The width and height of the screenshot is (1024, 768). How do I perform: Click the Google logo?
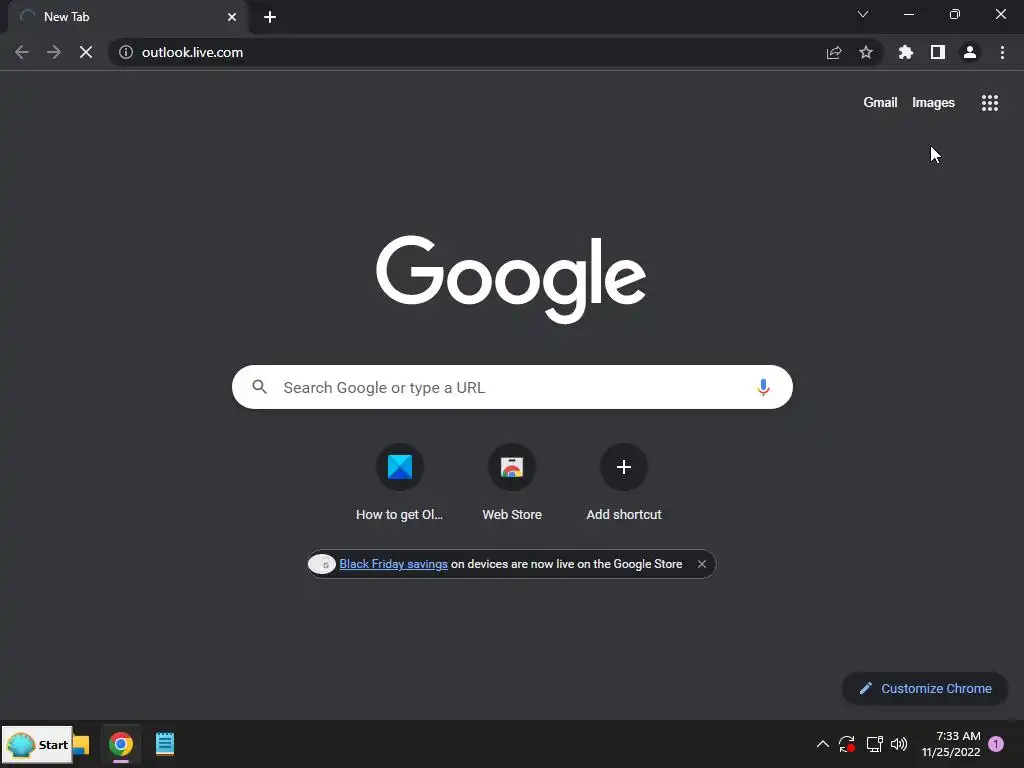point(511,279)
